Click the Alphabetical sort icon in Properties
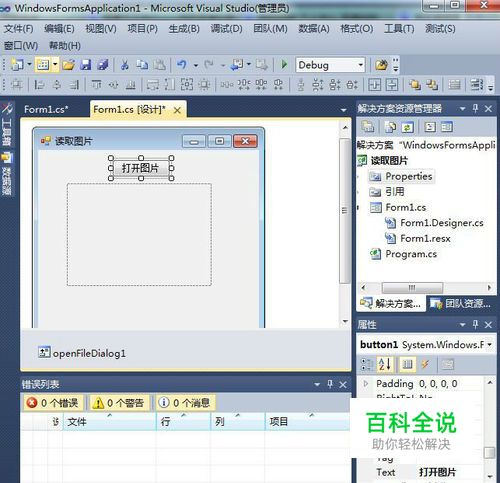The height and width of the screenshot is (483, 500). click(385, 364)
